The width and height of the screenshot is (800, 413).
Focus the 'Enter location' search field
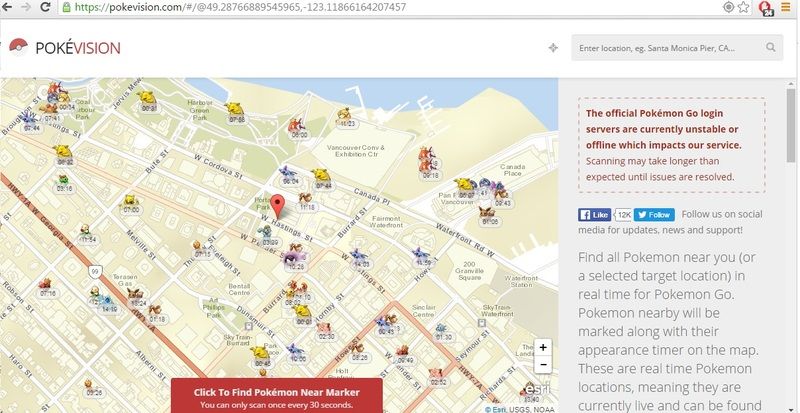(677, 48)
